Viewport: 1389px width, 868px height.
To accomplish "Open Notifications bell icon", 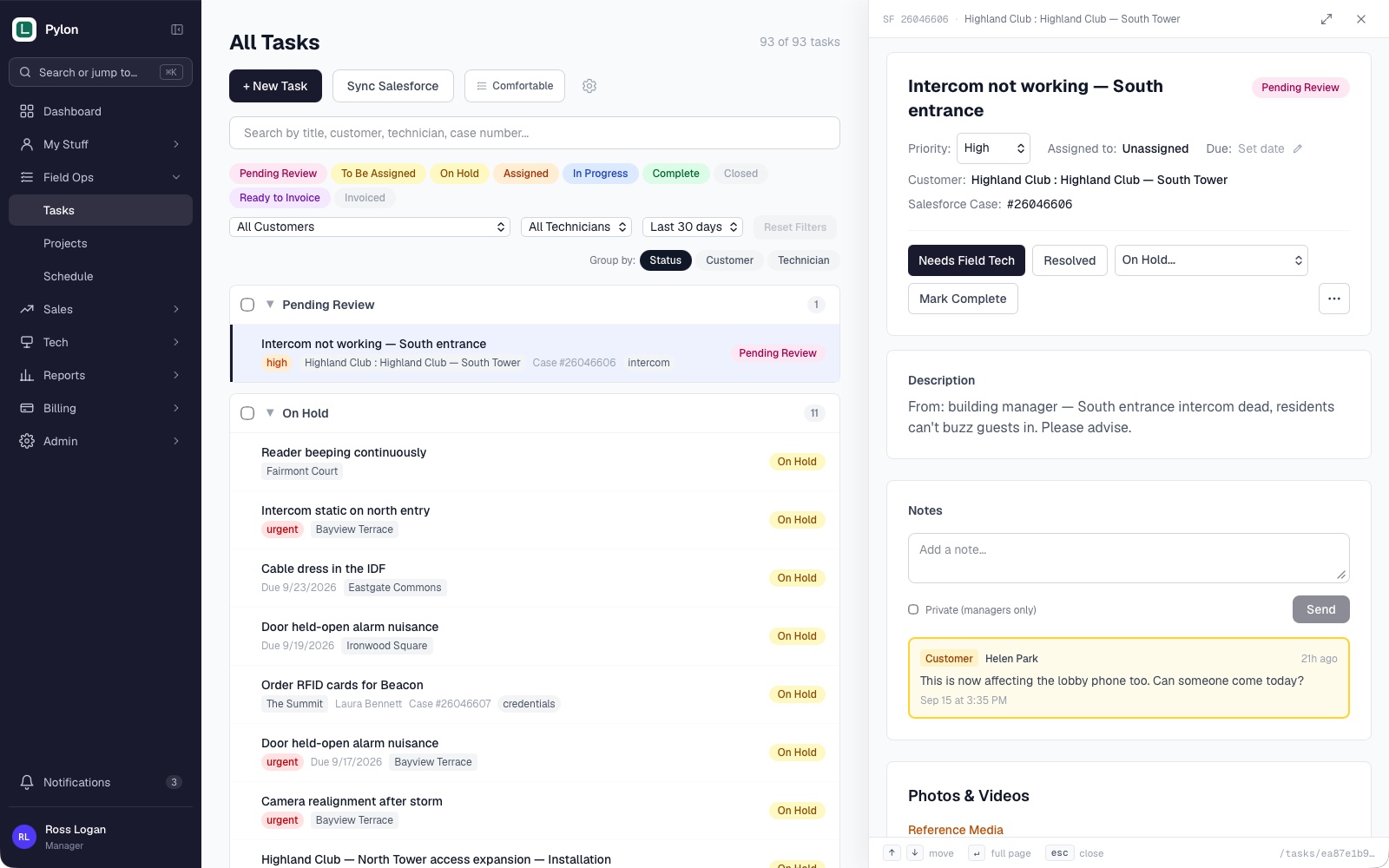I will (27, 782).
